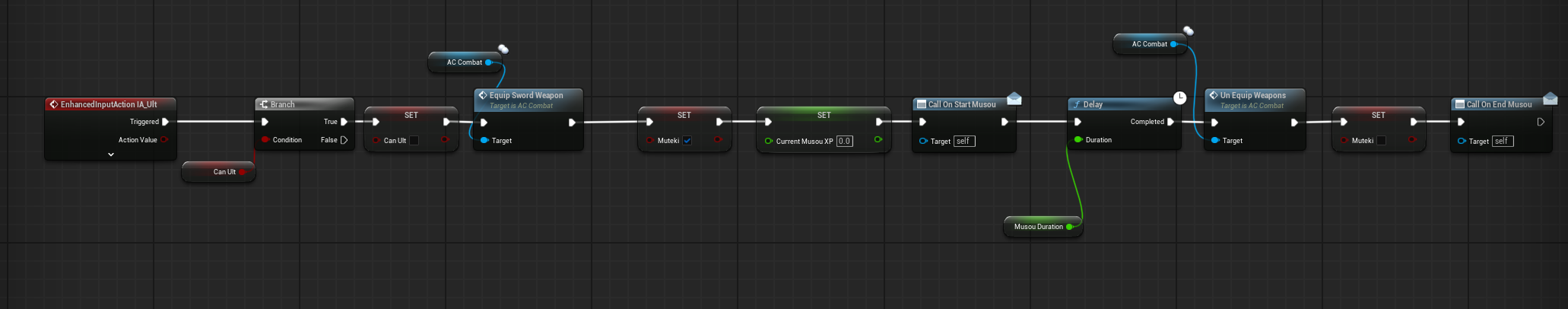
Task: Select the AC Combat node above Equip Sword Weapon
Action: 464,62
